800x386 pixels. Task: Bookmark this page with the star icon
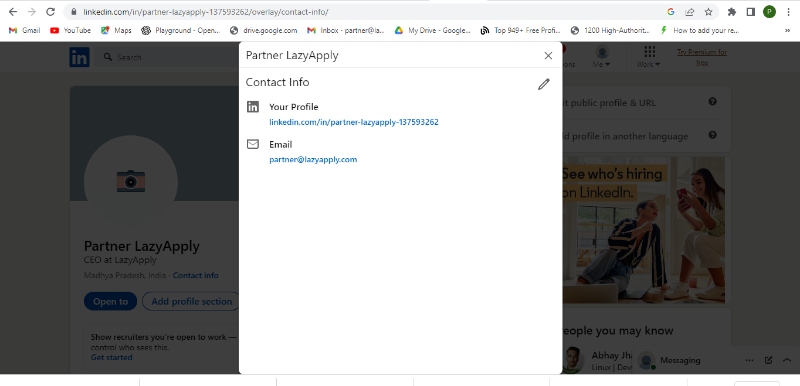[x=708, y=12]
